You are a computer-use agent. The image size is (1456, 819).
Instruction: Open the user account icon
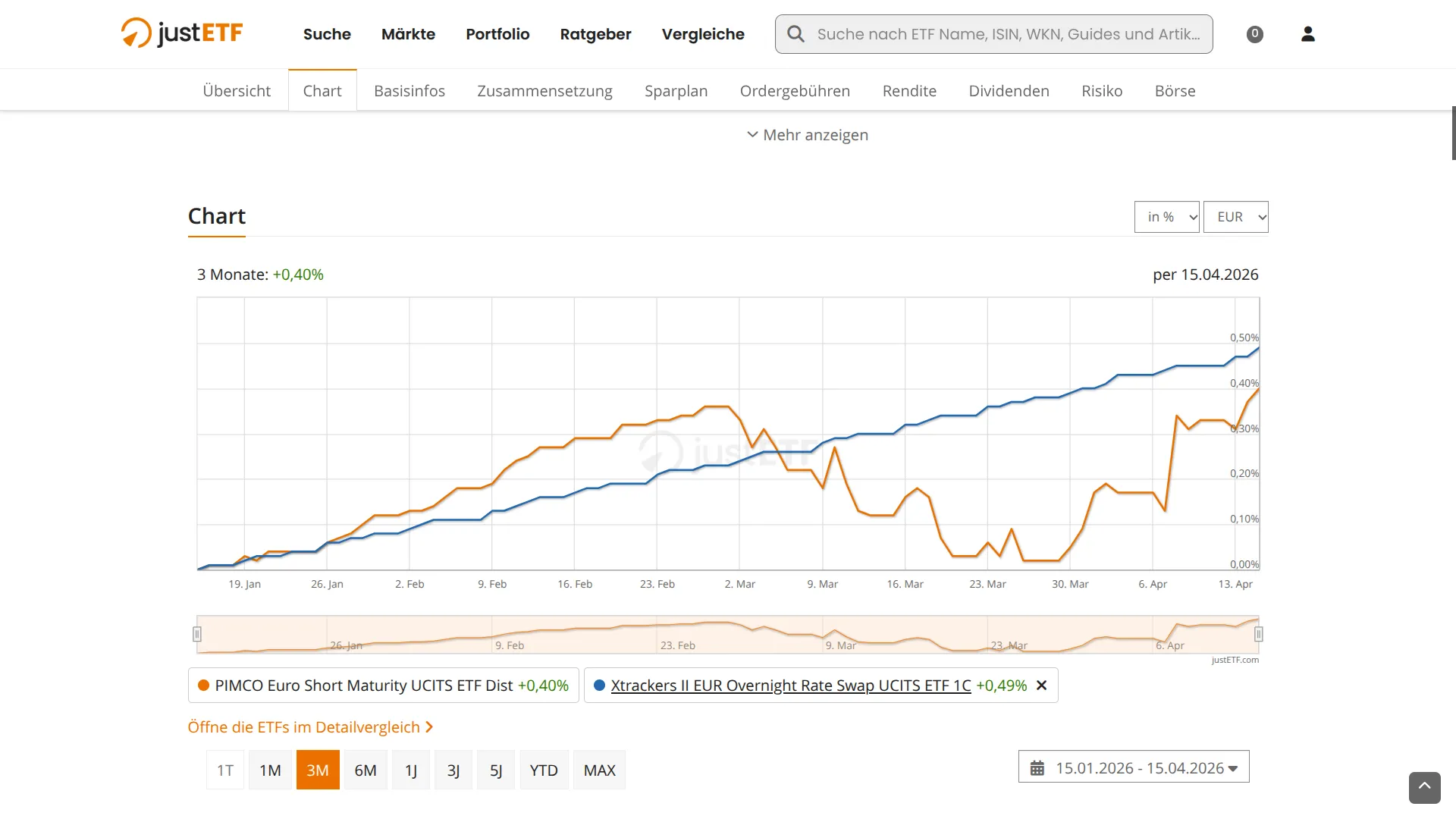point(1307,34)
